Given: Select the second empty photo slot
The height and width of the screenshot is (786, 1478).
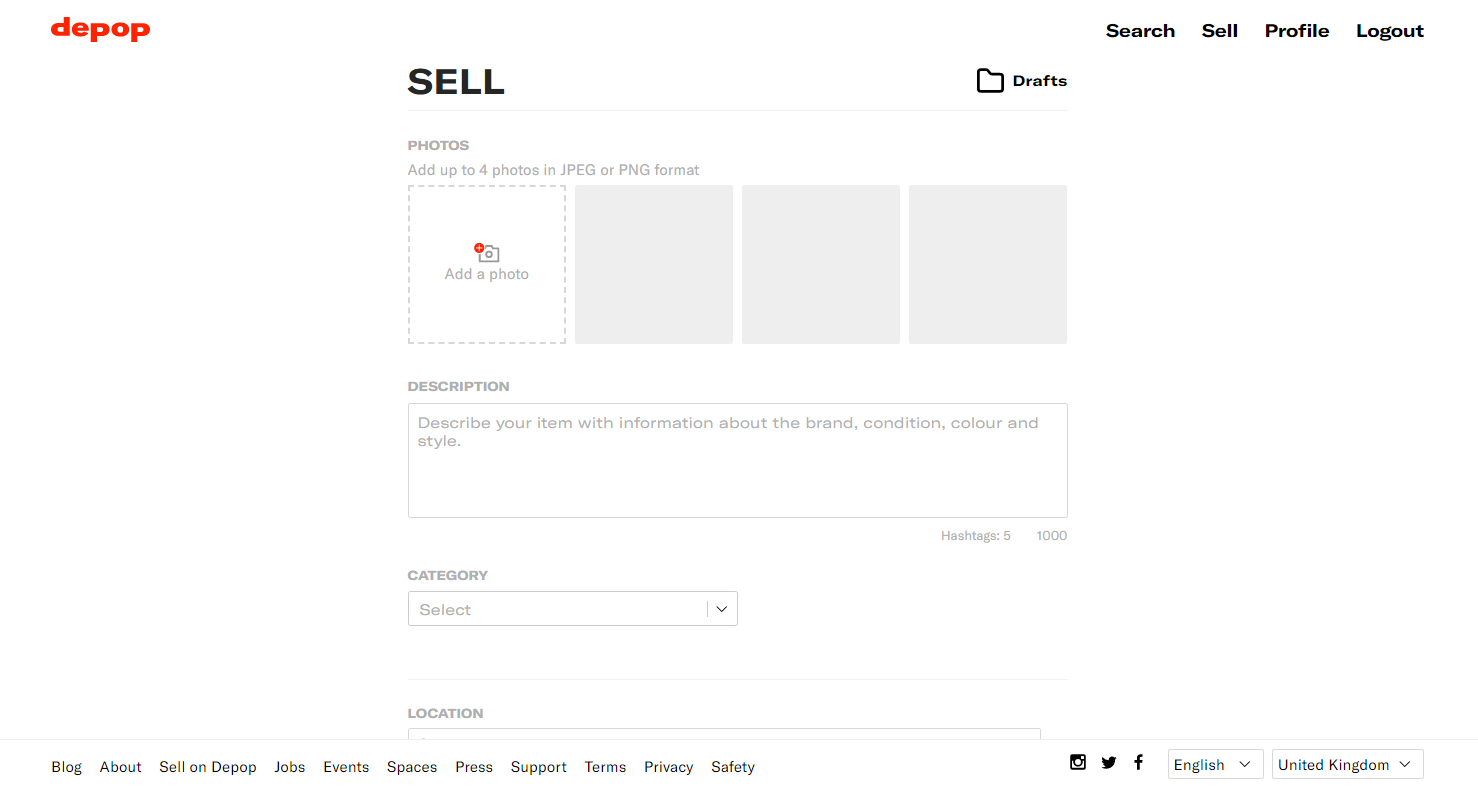Looking at the screenshot, I should 654,264.
